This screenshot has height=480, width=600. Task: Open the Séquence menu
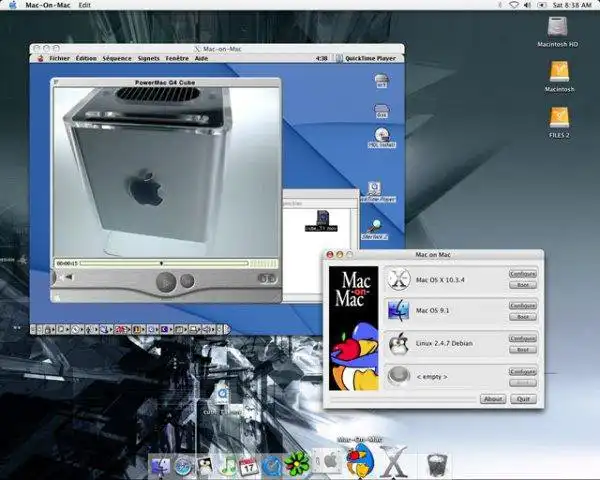pyautogui.click(x=116, y=58)
